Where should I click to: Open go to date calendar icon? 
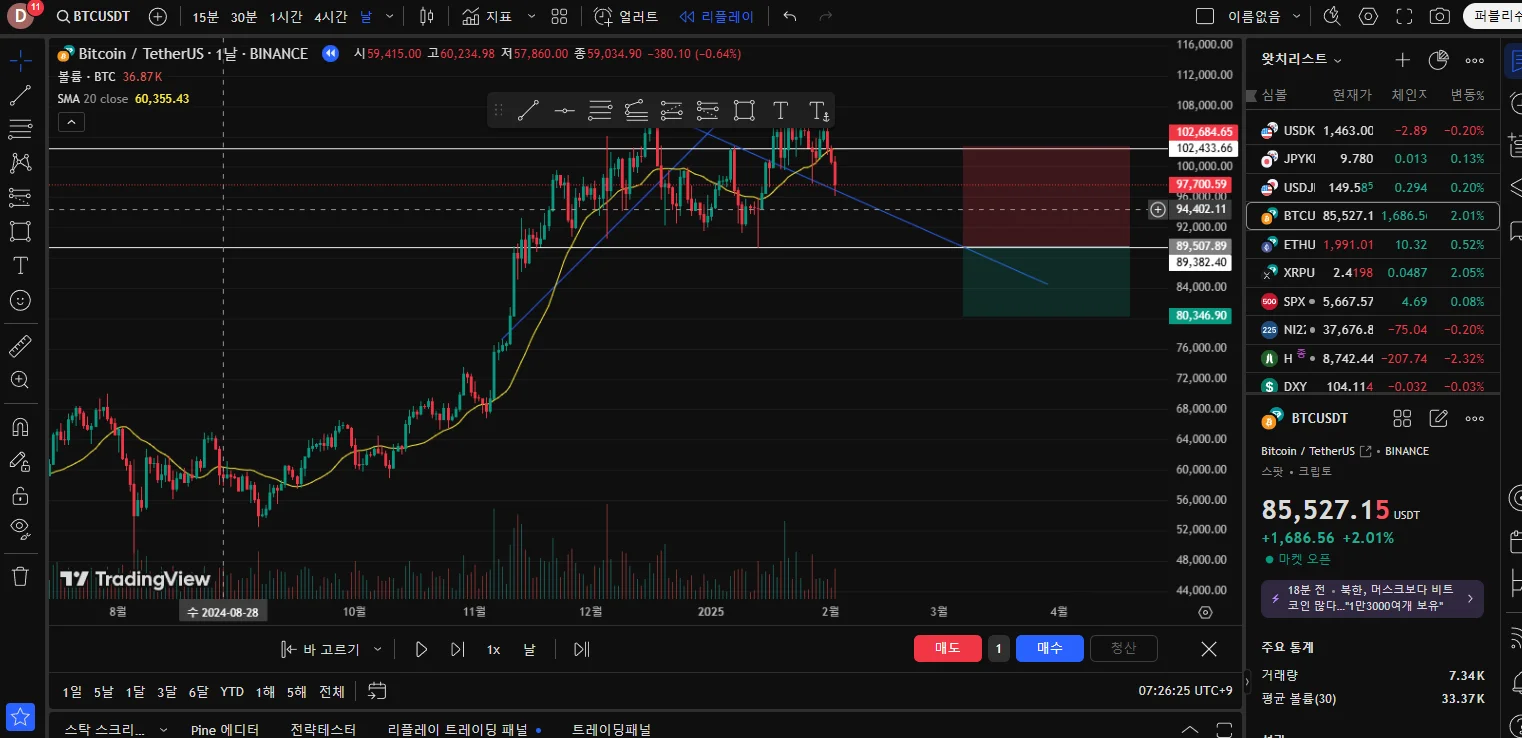coord(377,691)
